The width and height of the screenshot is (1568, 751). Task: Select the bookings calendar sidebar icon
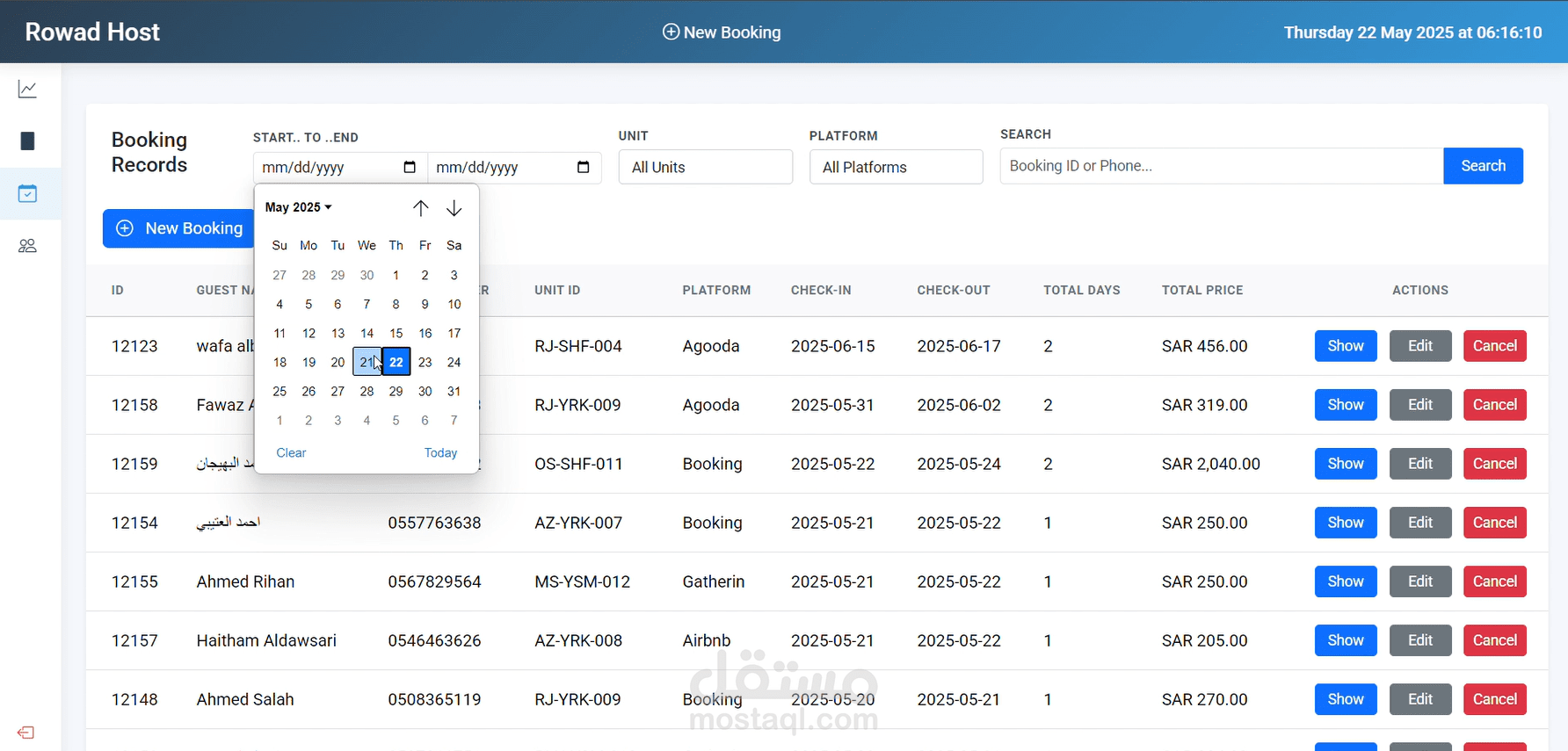27,193
